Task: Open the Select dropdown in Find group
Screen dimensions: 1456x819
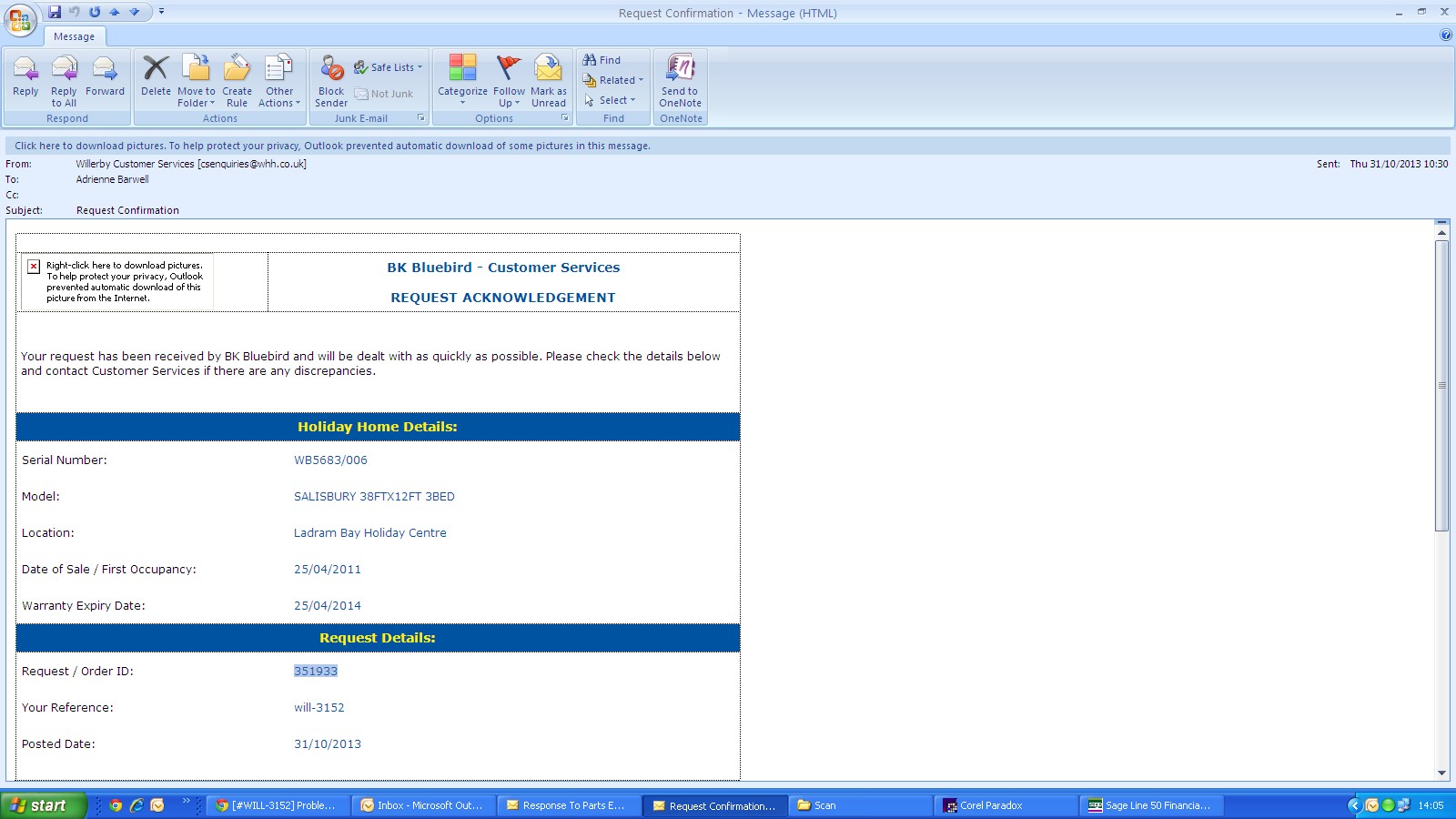Action: [x=610, y=100]
